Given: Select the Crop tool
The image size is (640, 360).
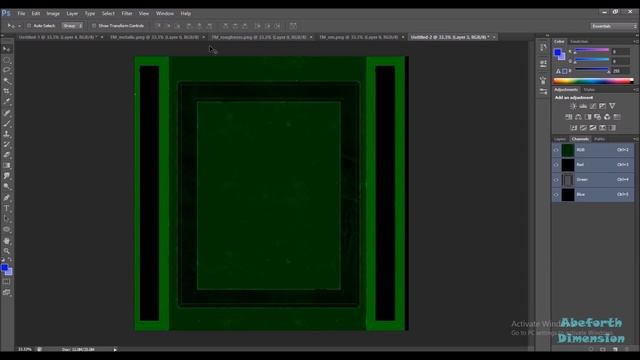Looking at the screenshot, I should pyautogui.click(x=7, y=91).
